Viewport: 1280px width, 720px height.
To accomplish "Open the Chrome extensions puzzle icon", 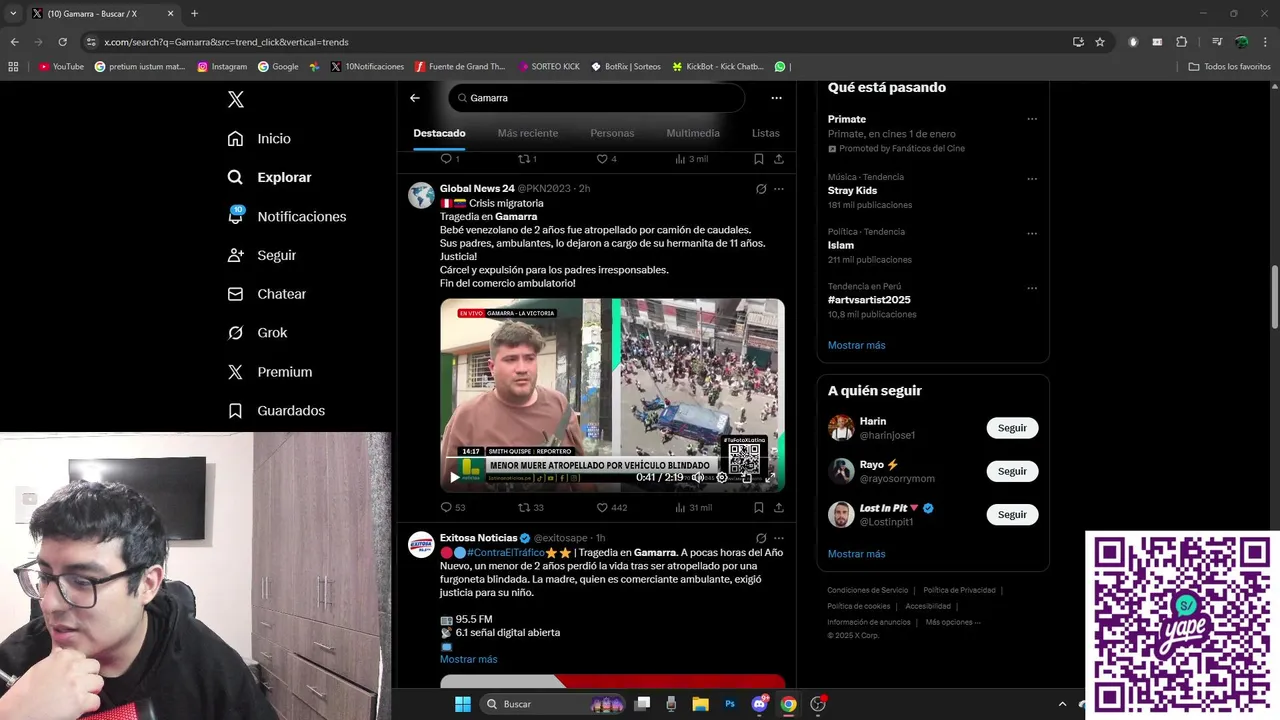I will point(1181,42).
